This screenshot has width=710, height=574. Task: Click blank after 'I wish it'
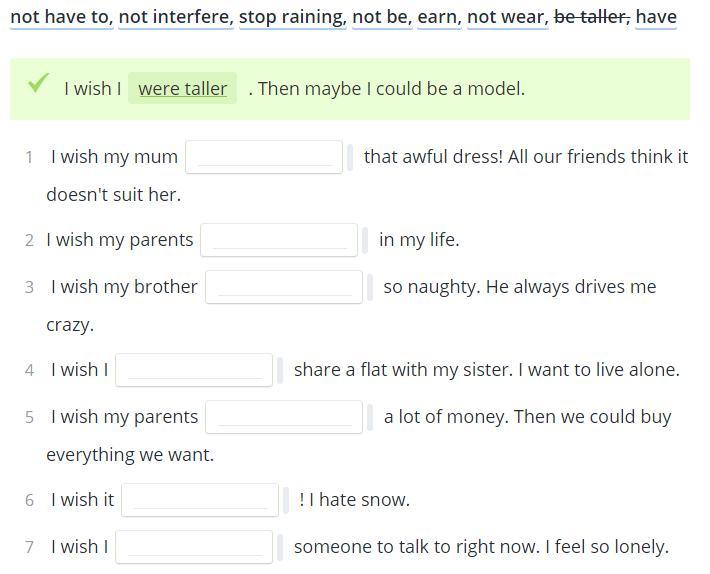click(x=200, y=500)
